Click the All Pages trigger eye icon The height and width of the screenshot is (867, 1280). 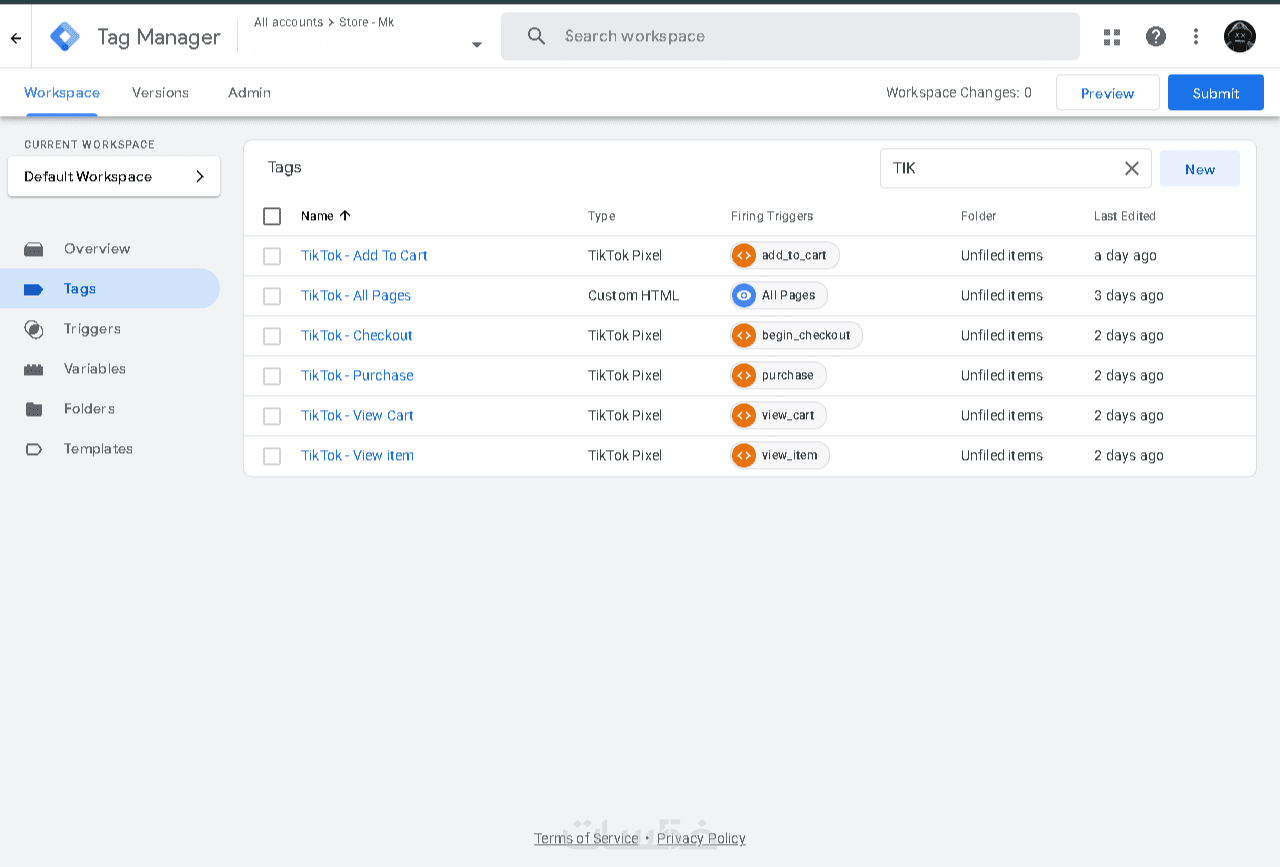744,296
